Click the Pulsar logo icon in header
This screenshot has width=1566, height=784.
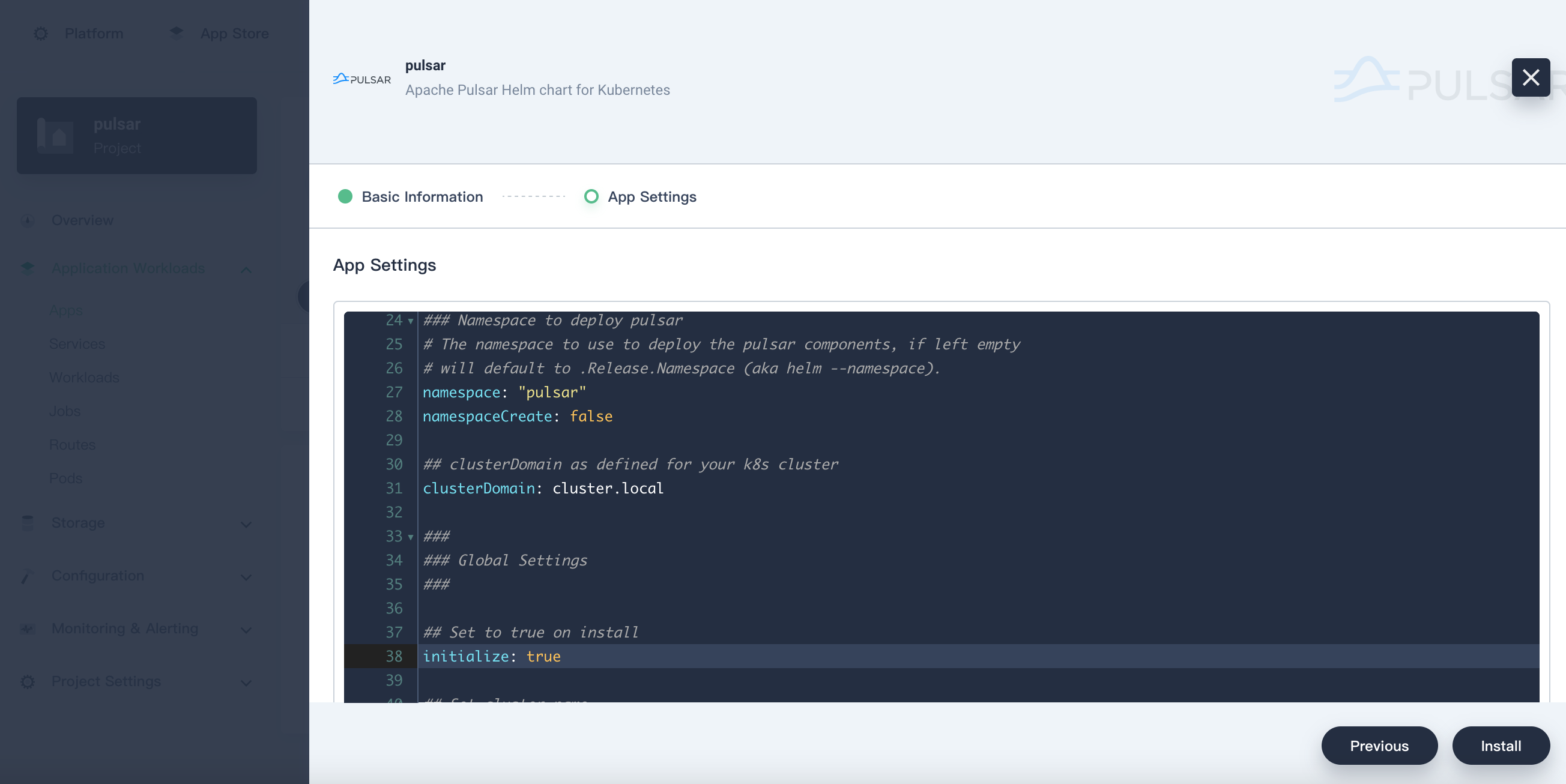[362, 77]
